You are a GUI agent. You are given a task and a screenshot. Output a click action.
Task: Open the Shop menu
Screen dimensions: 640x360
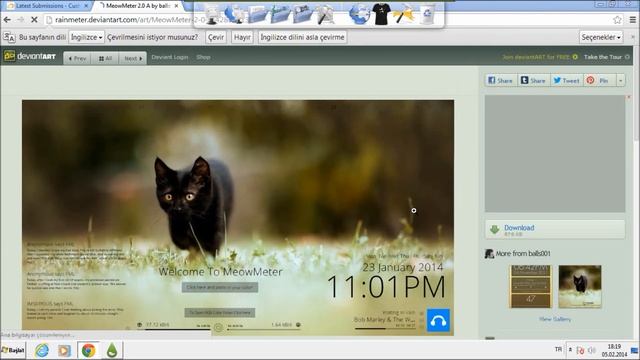(203, 57)
